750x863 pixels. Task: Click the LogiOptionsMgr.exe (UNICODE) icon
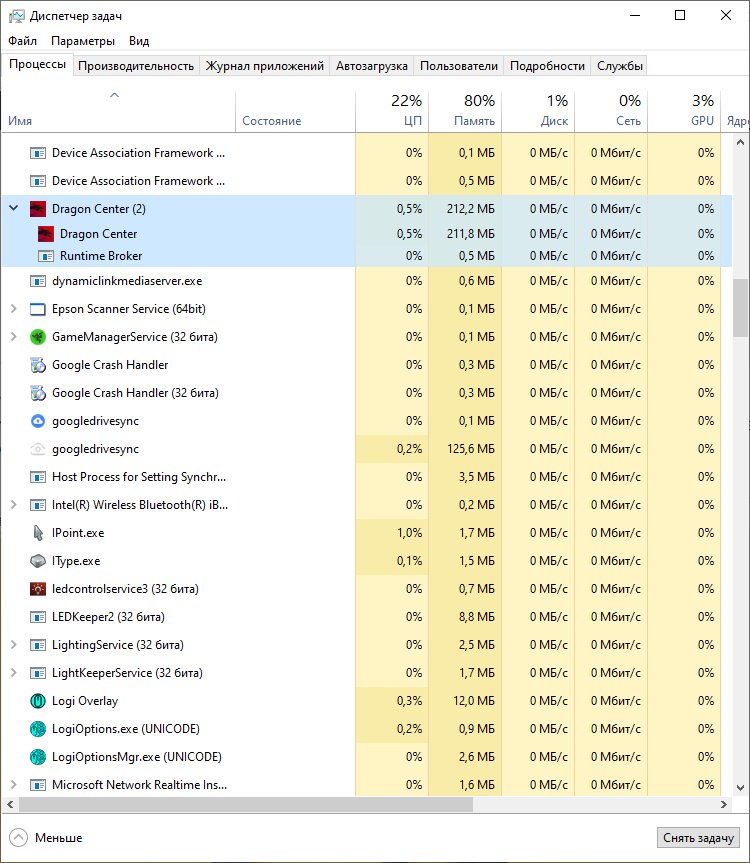coord(37,757)
